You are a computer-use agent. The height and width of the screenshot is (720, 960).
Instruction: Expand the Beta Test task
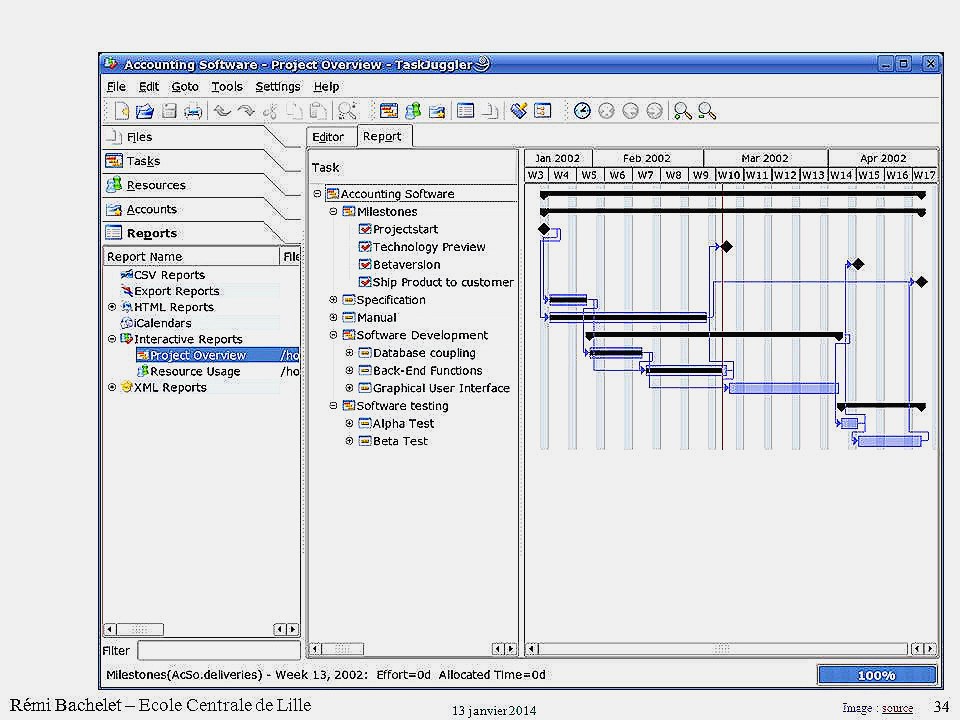349,441
